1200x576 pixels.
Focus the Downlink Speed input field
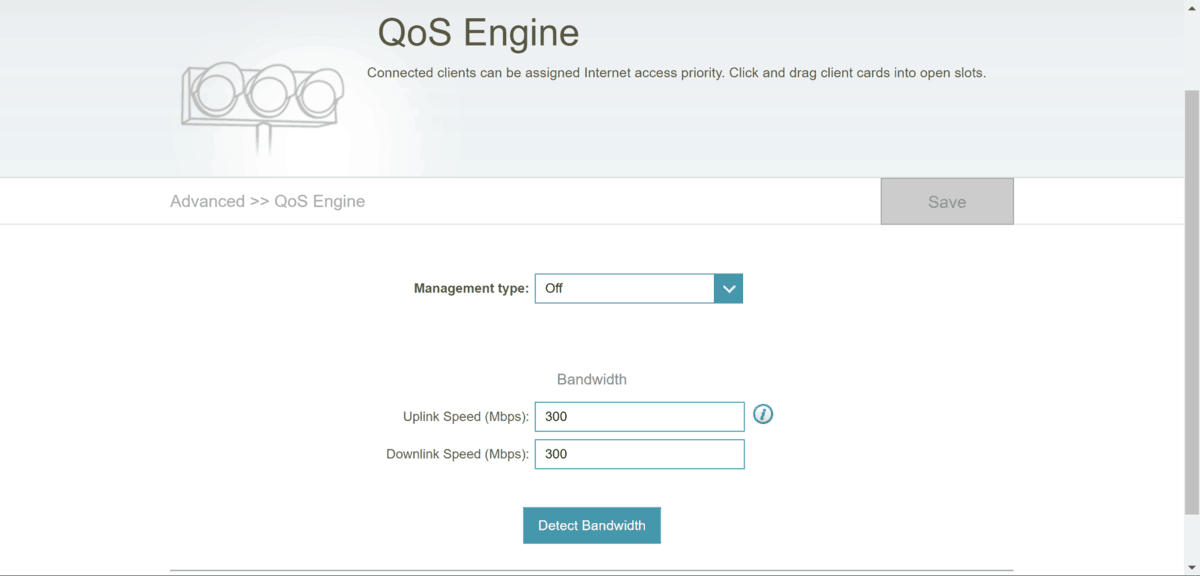(639, 454)
